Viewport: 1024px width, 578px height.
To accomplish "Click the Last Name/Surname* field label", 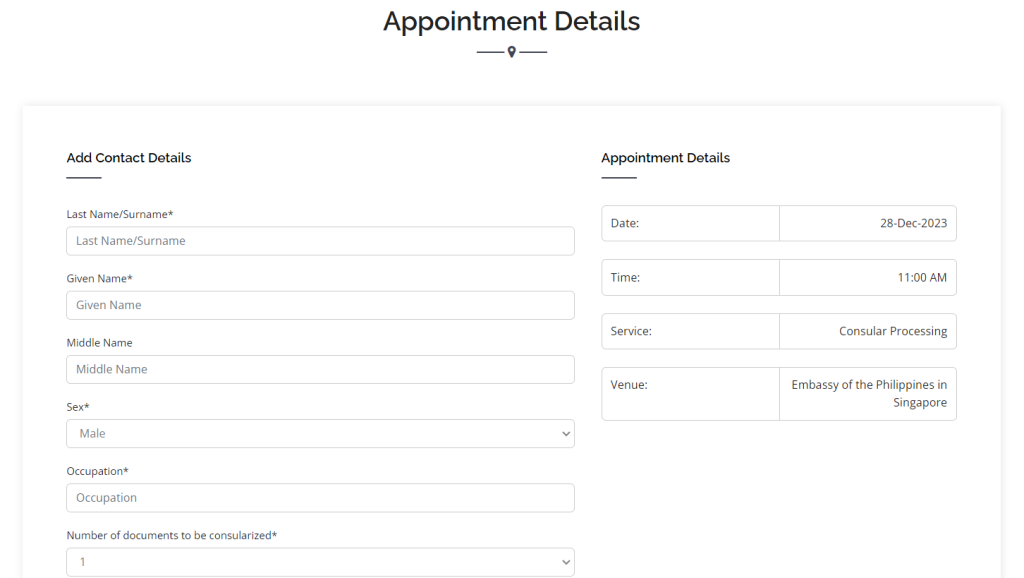I will tap(120, 214).
